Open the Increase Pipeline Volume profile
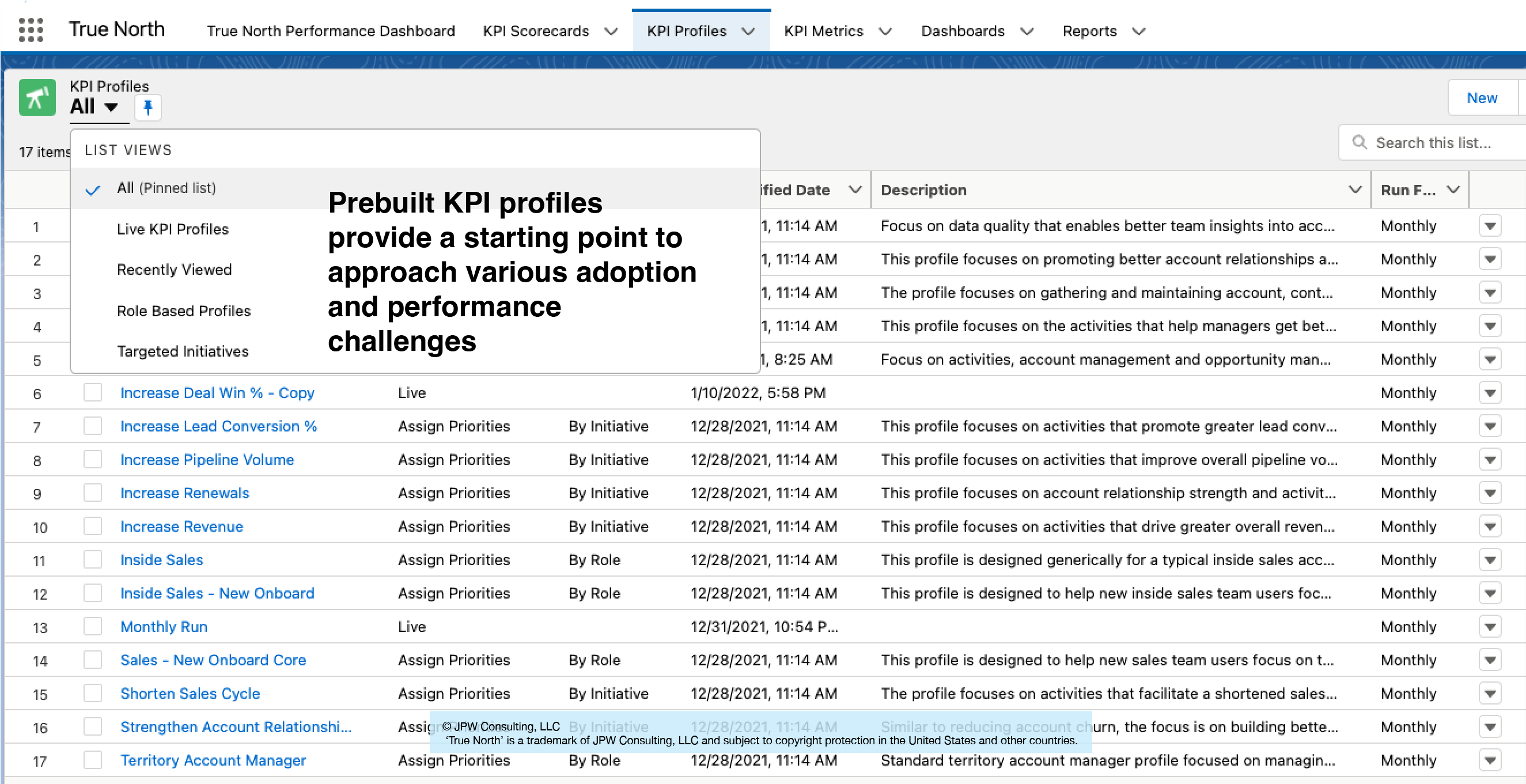1526x784 pixels. pyautogui.click(x=207, y=460)
